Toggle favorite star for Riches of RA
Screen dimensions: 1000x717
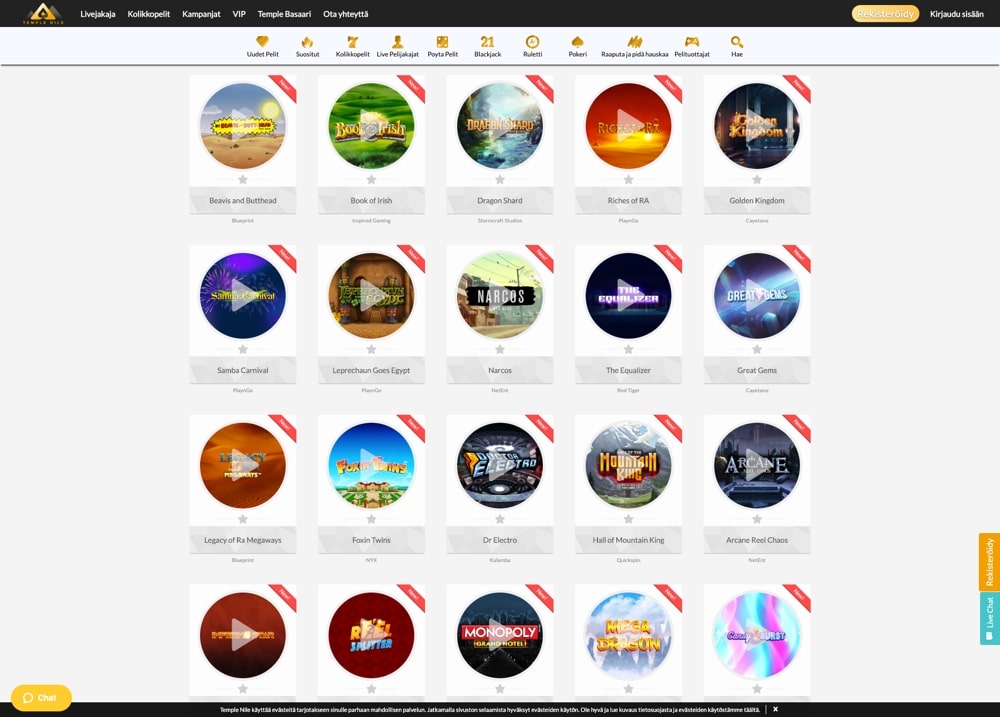pyautogui.click(x=628, y=180)
